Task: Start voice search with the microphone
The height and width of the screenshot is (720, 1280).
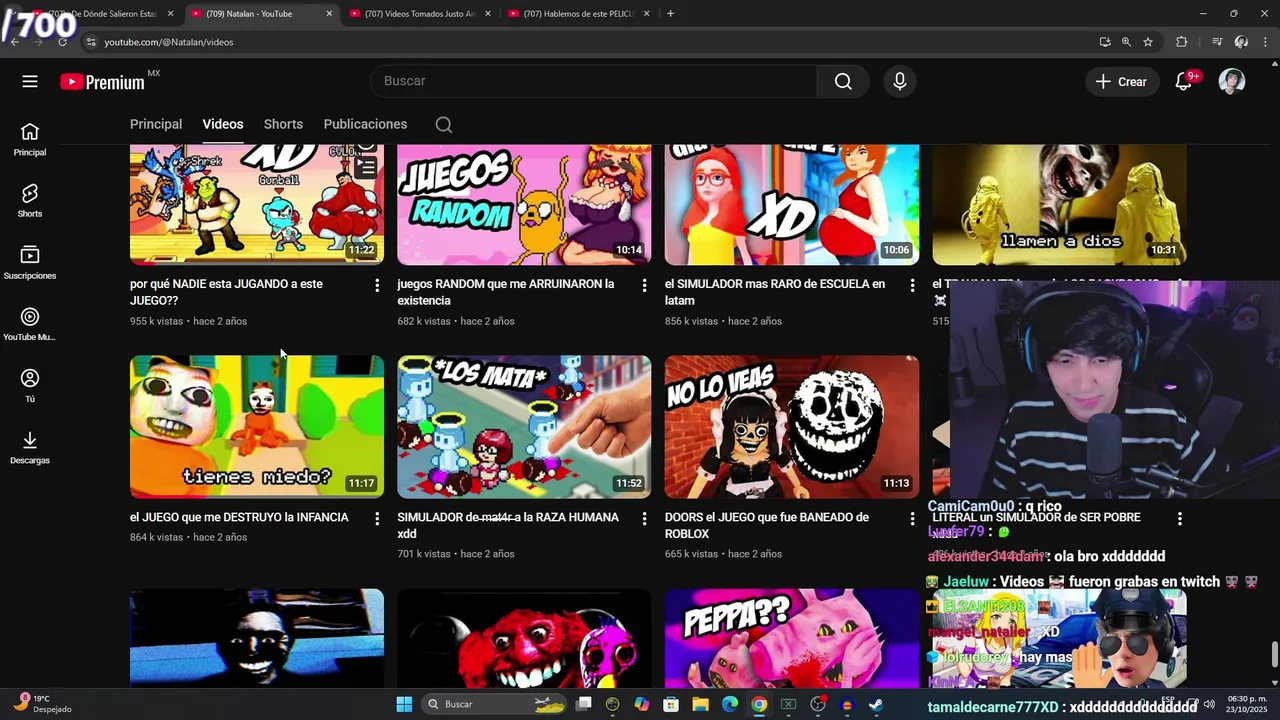Action: click(x=900, y=81)
